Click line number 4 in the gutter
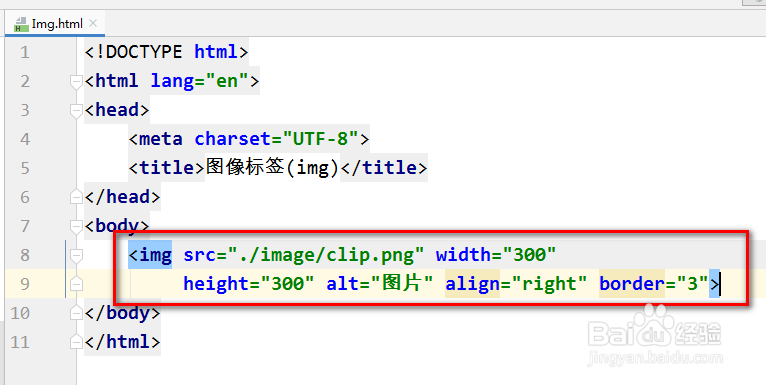This screenshot has width=766, height=385. [24, 139]
